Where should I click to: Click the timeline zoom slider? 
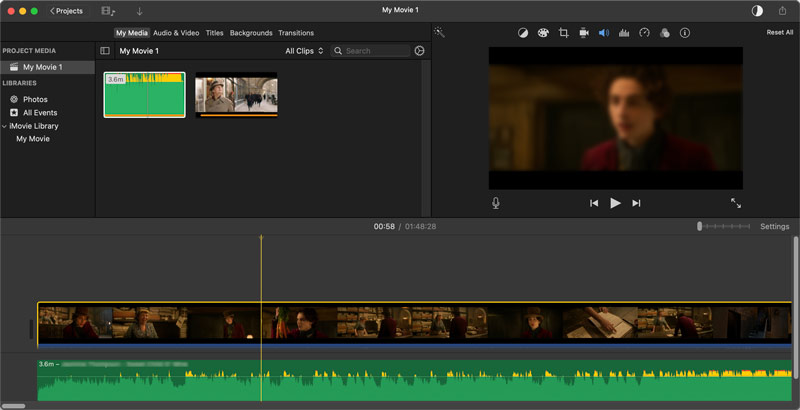(723, 226)
